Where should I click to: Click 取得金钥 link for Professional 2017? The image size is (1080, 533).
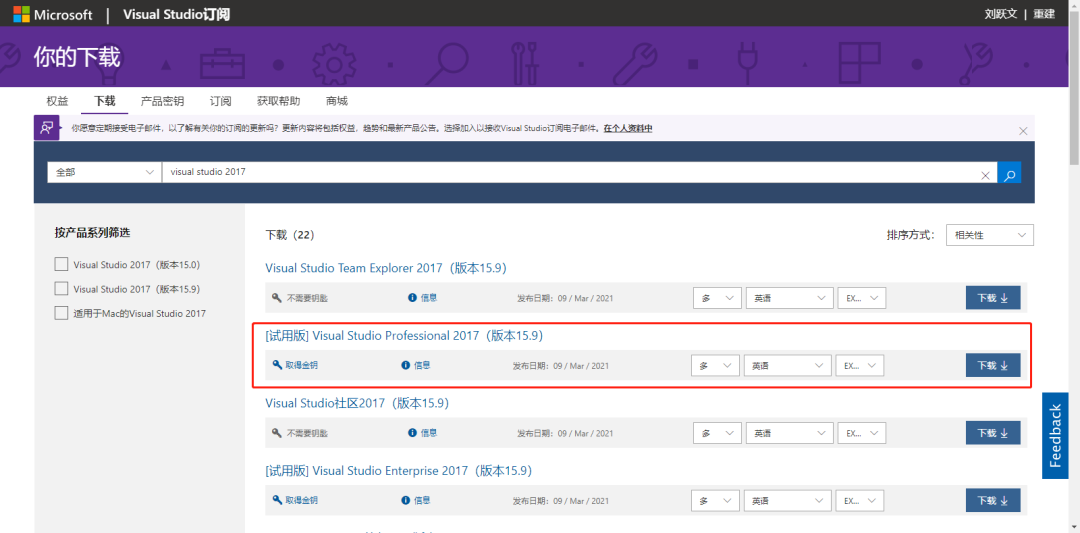tap(302, 365)
